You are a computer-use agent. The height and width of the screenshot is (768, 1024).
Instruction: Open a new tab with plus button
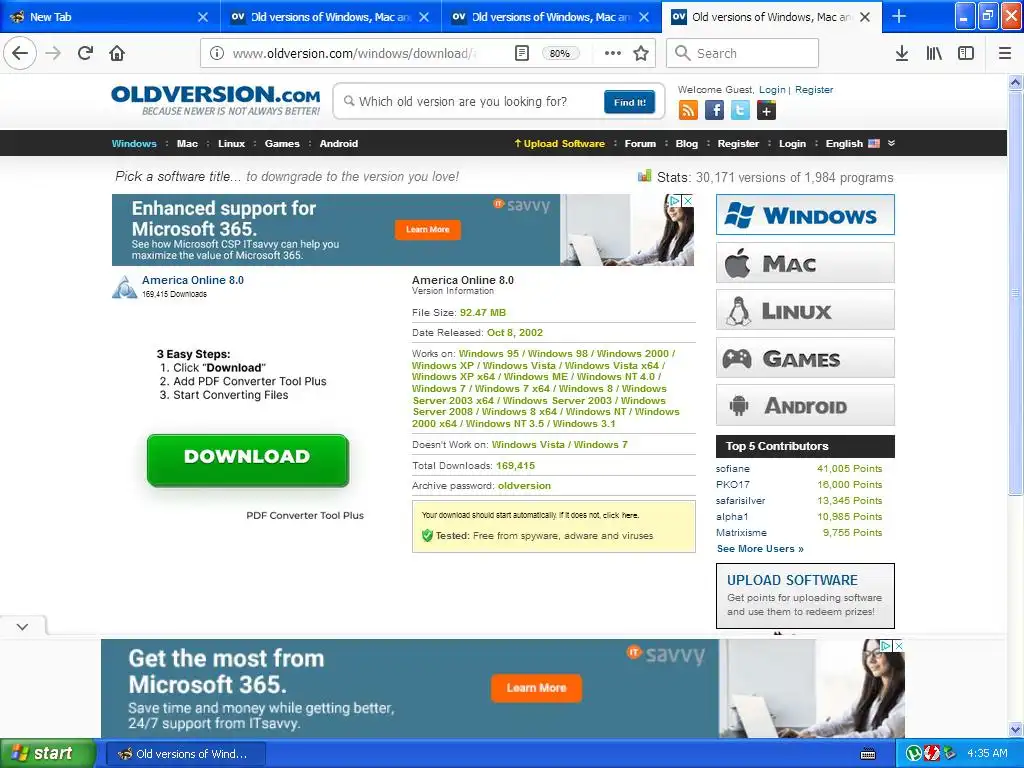tap(899, 16)
